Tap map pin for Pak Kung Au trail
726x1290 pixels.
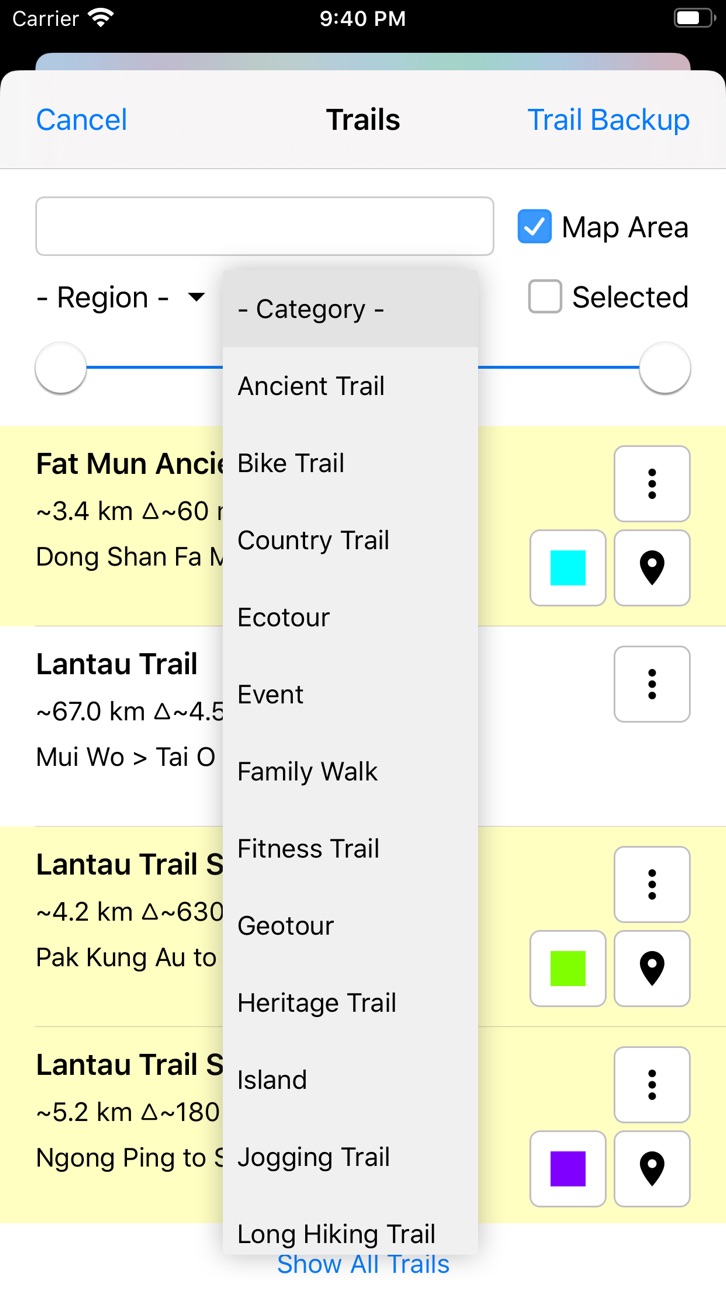652,968
